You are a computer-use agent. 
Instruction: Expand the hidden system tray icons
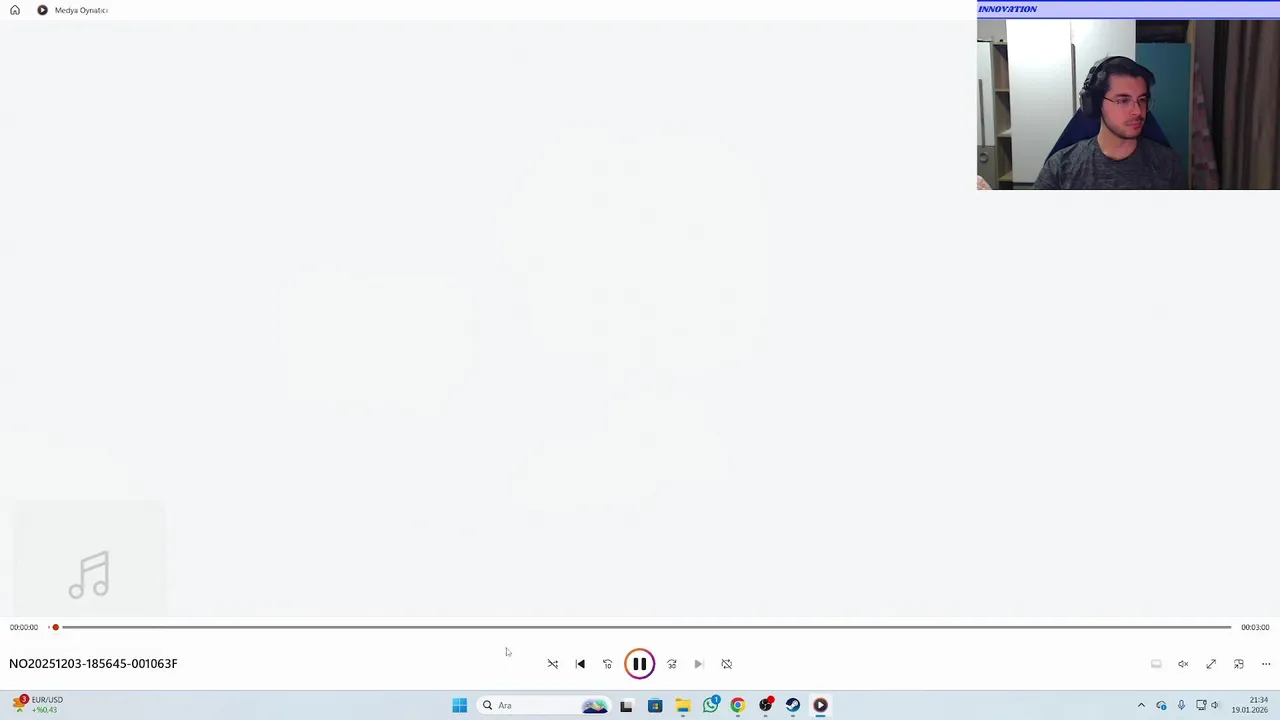[1141, 705]
